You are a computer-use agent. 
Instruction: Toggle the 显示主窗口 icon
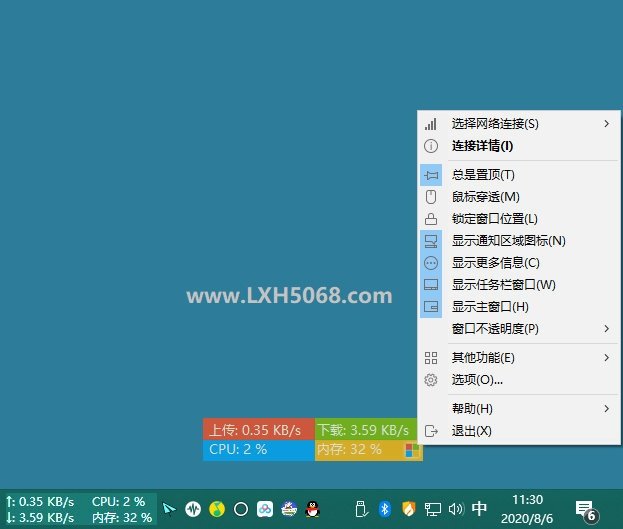tap(431, 307)
